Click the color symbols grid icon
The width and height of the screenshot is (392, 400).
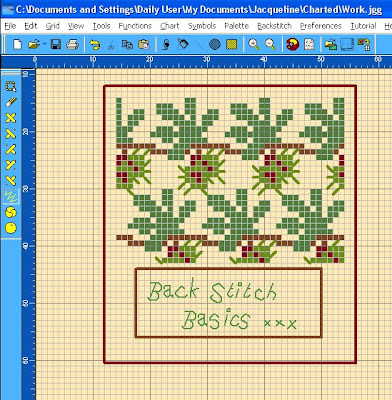tap(364, 44)
